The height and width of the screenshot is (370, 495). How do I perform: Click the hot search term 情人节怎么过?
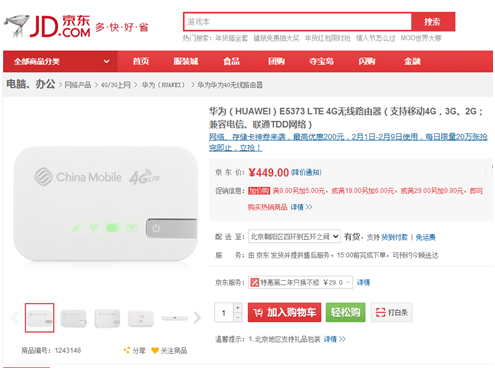[x=375, y=38]
